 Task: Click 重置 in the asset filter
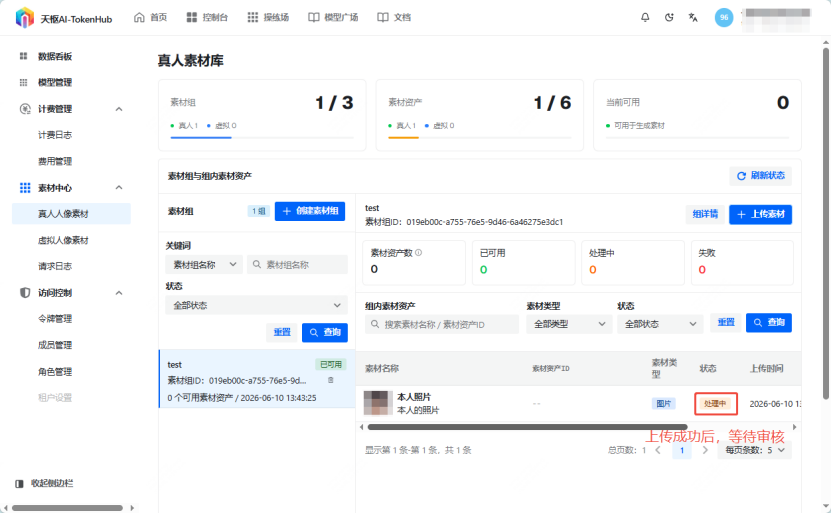tap(726, 322)
